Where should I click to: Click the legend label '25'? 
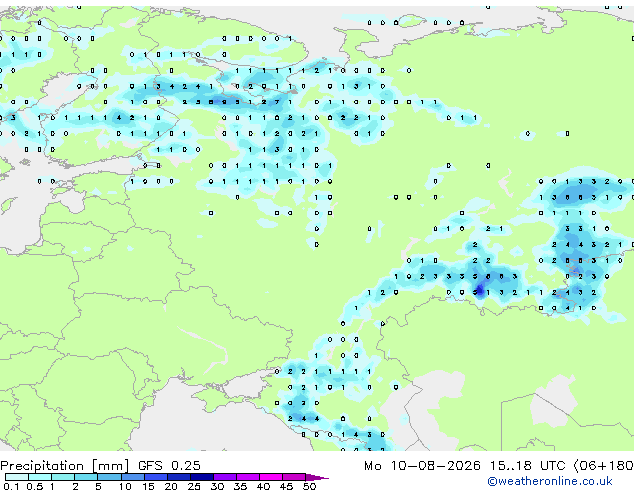pyautogui.click(x=194, y=486)
